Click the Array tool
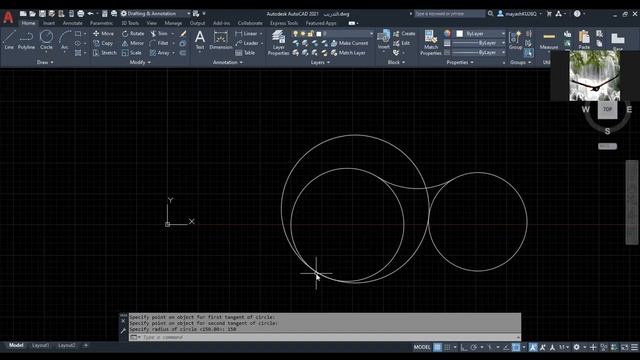Viewport: 640px width, 360px height. [160, 53]
